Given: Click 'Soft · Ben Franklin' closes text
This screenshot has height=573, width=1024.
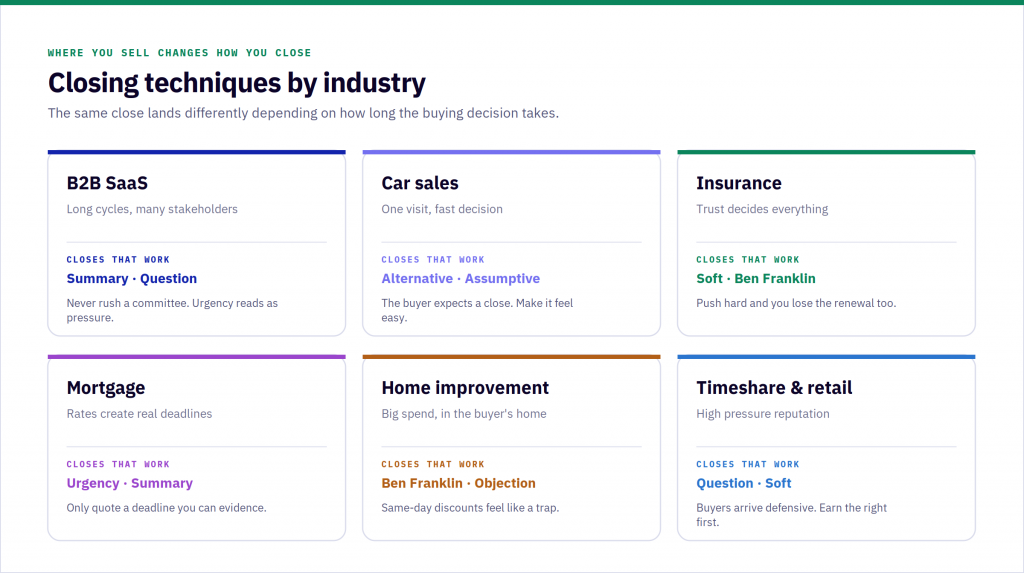Looking at the screenshot, I should [x=756, y=278].
